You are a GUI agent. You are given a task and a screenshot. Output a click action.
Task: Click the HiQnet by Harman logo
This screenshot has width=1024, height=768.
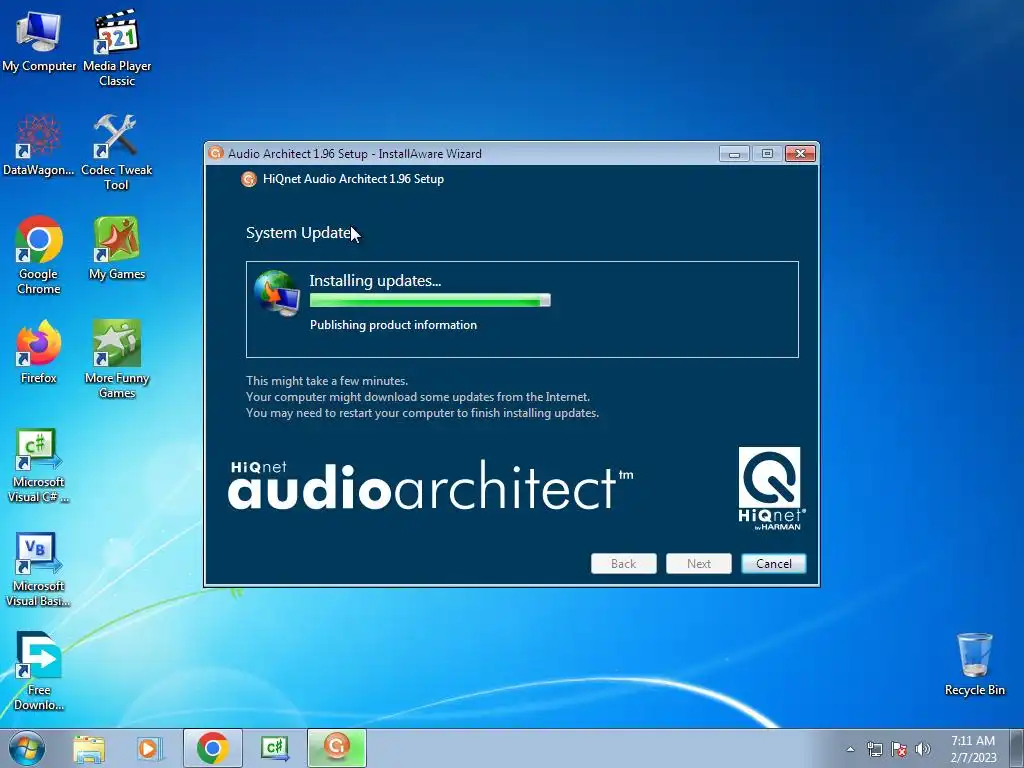(x=770, y=488)
